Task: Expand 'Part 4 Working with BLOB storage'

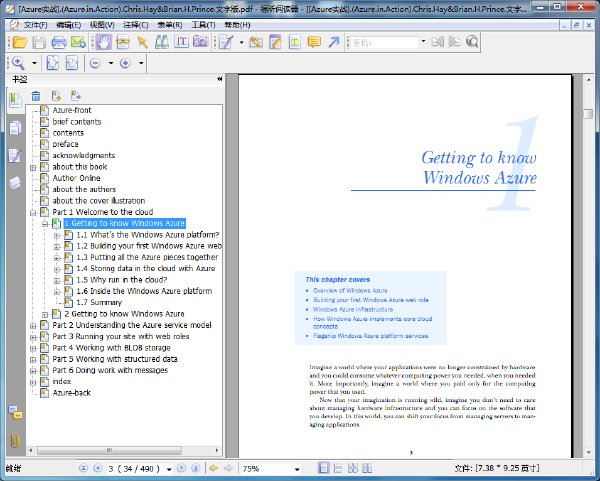Action: 33,349
